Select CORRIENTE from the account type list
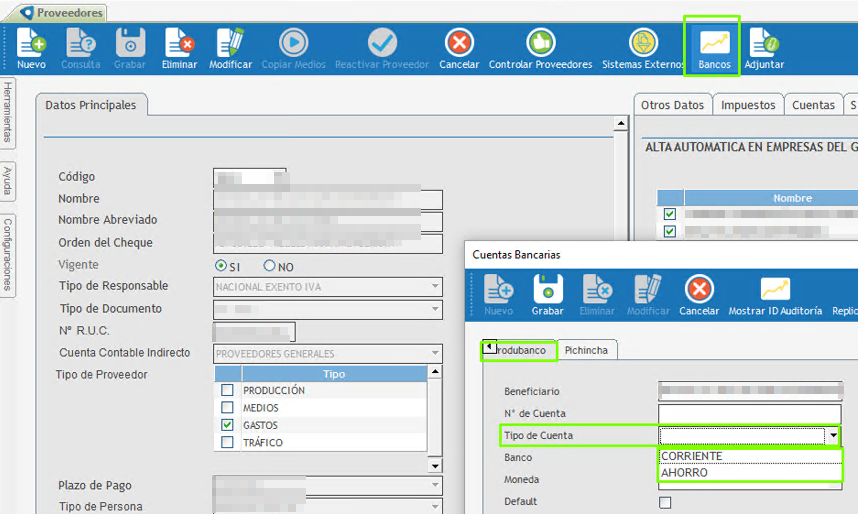858x514 pixels. (750, 456)
